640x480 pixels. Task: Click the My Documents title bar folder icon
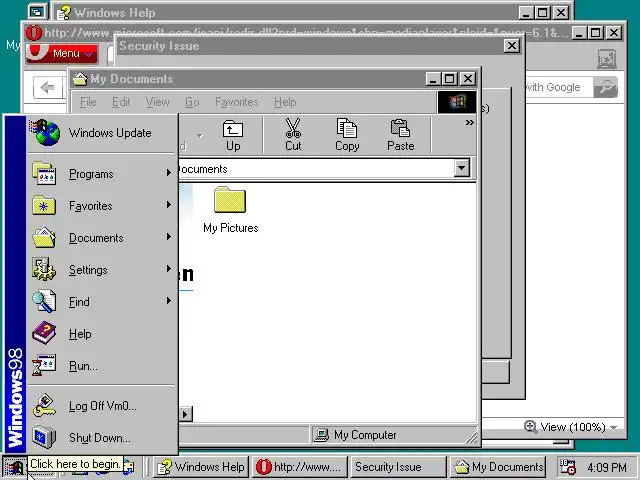pyautogui.click(x=80, y=79)
